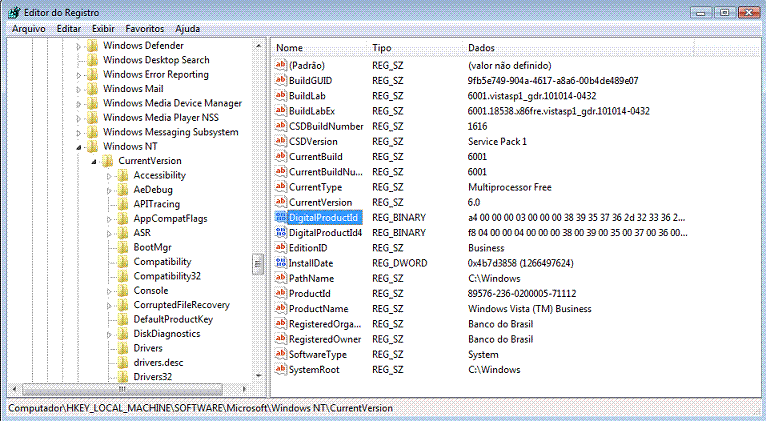The width and height of the screenshot is (766, 421).
Task: Open the Ajuda menu
Action: (188, 29)
